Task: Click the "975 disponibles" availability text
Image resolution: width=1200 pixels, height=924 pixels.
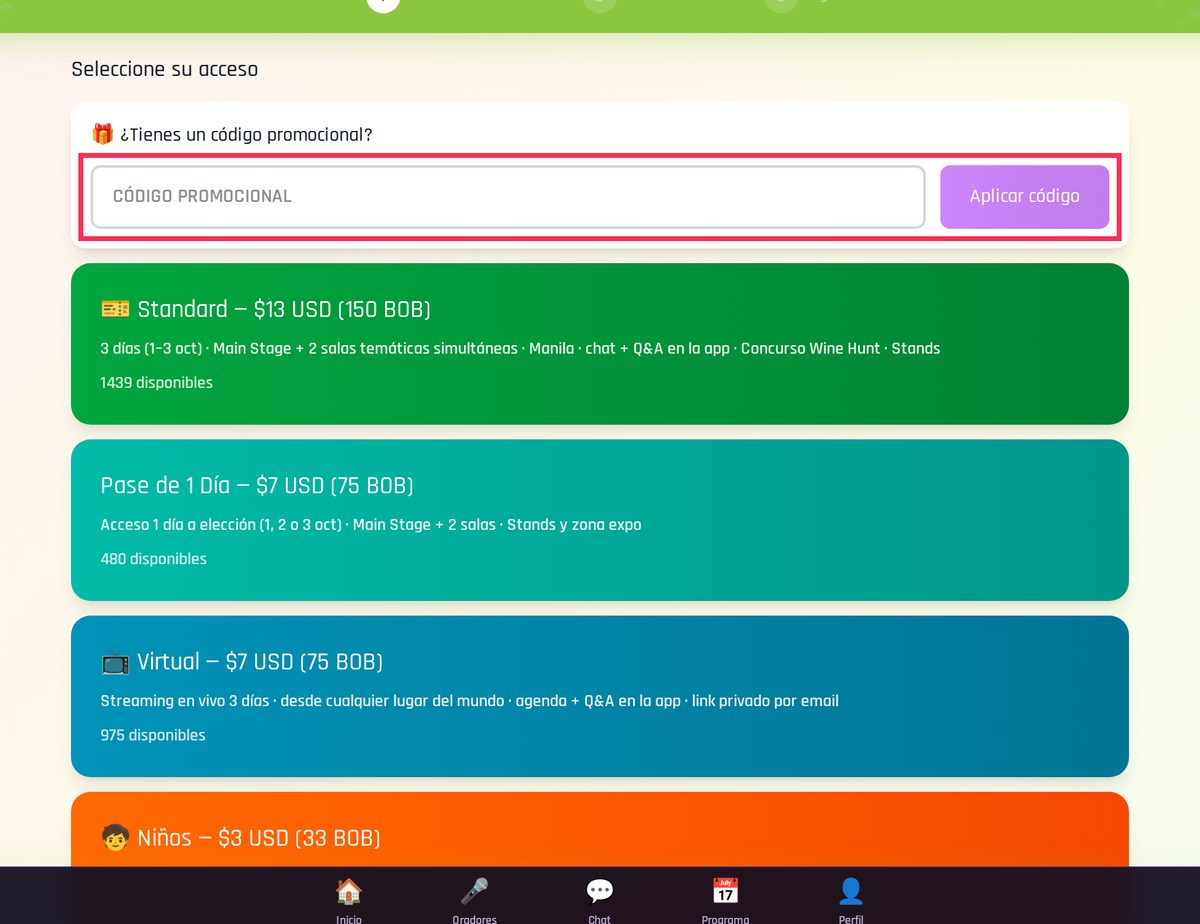Action: [x=153, y=734]
